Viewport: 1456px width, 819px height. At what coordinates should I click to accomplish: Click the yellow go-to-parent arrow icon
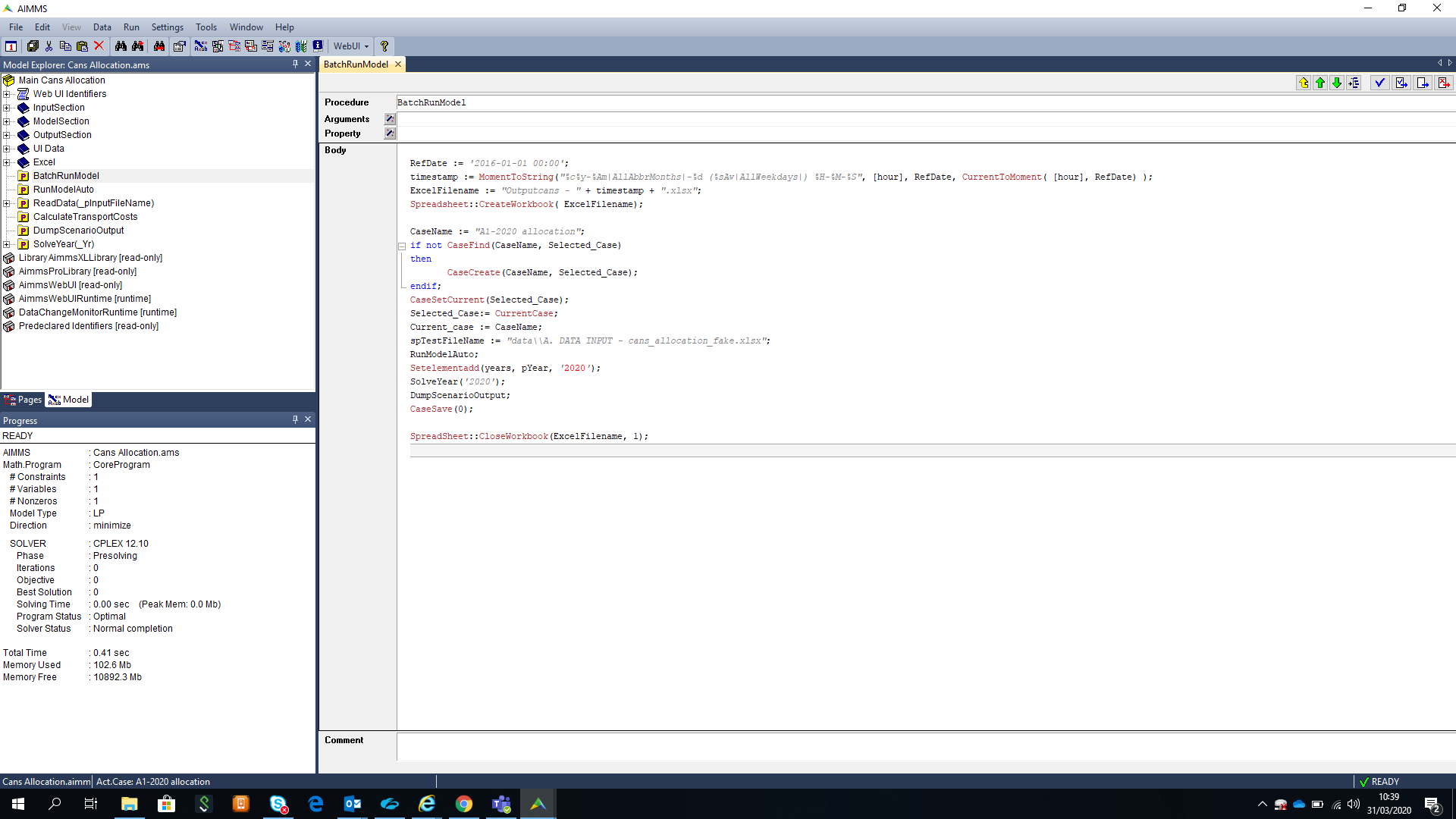point(1304,83)
